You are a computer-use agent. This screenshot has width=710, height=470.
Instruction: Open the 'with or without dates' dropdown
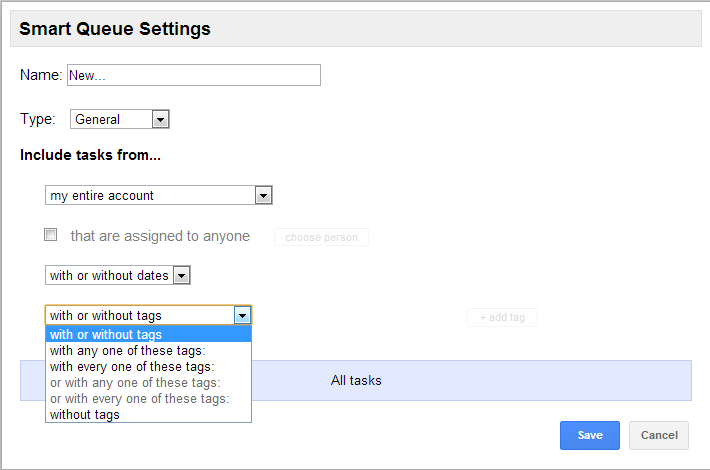[x=118, y=275]
